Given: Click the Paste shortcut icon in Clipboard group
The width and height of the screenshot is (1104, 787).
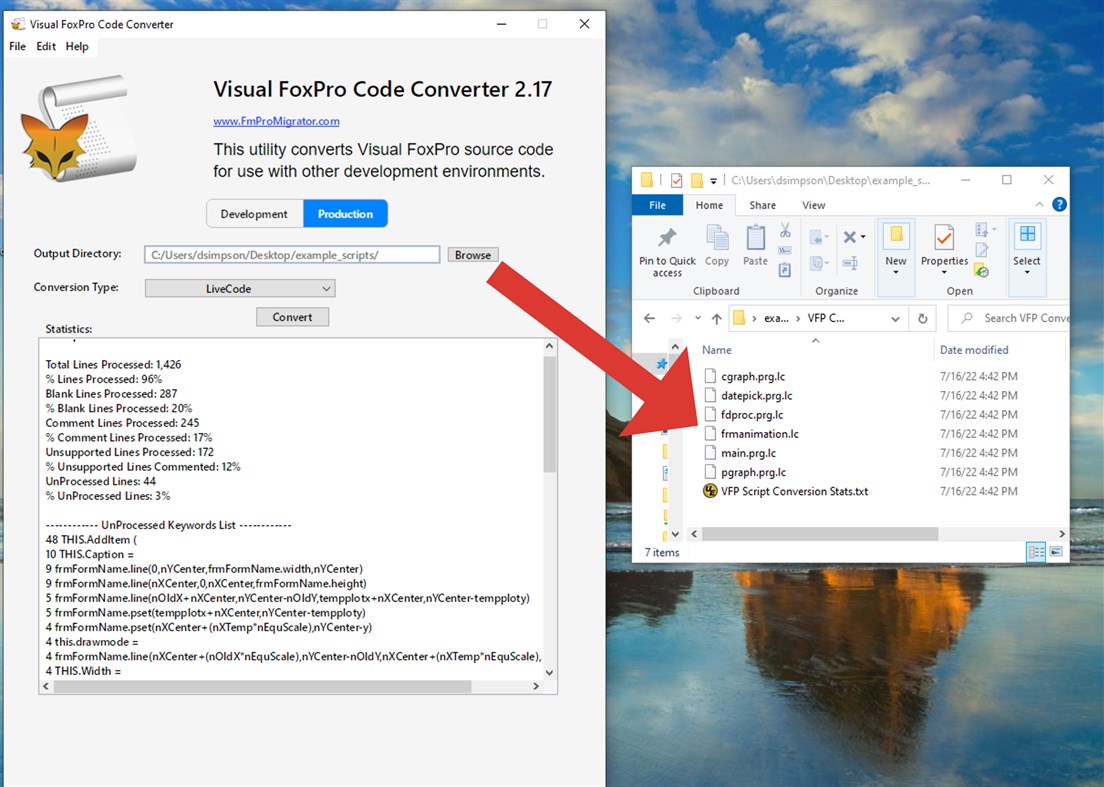Looking at the screenshot, I should (x=785, y=270).
